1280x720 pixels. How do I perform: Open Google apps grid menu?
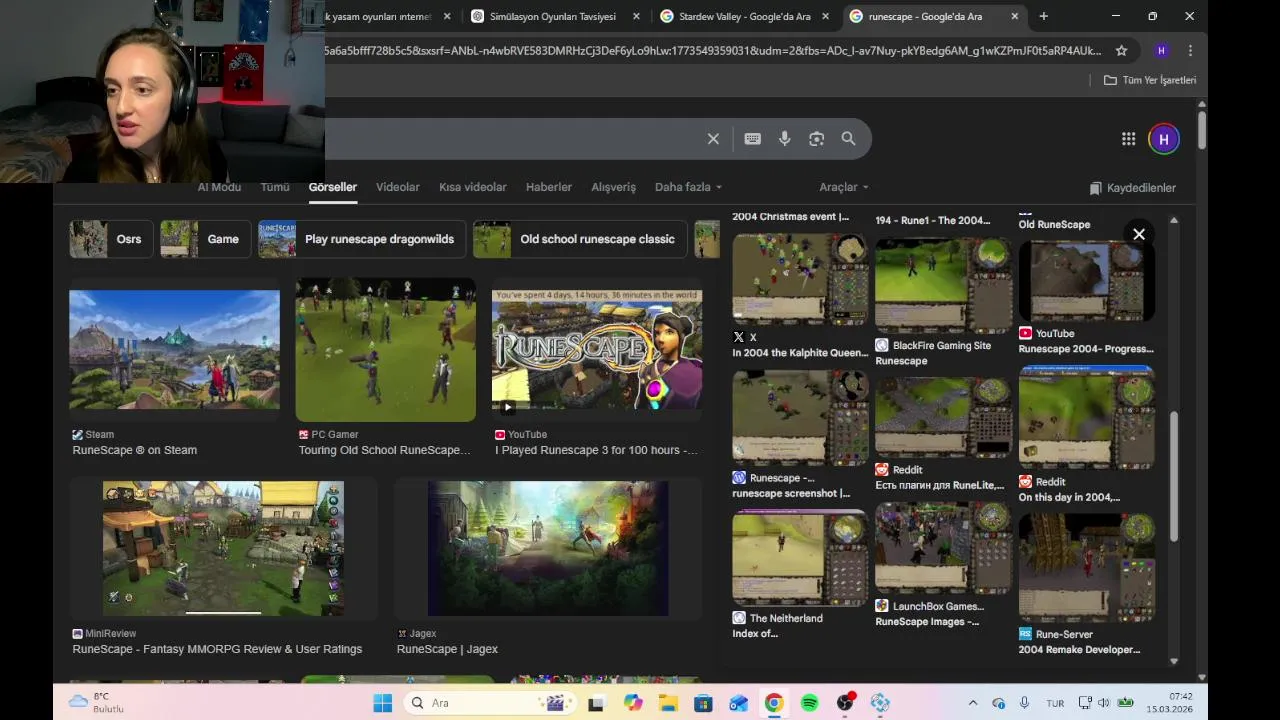pyautogui.click(x=1128, y=139)
